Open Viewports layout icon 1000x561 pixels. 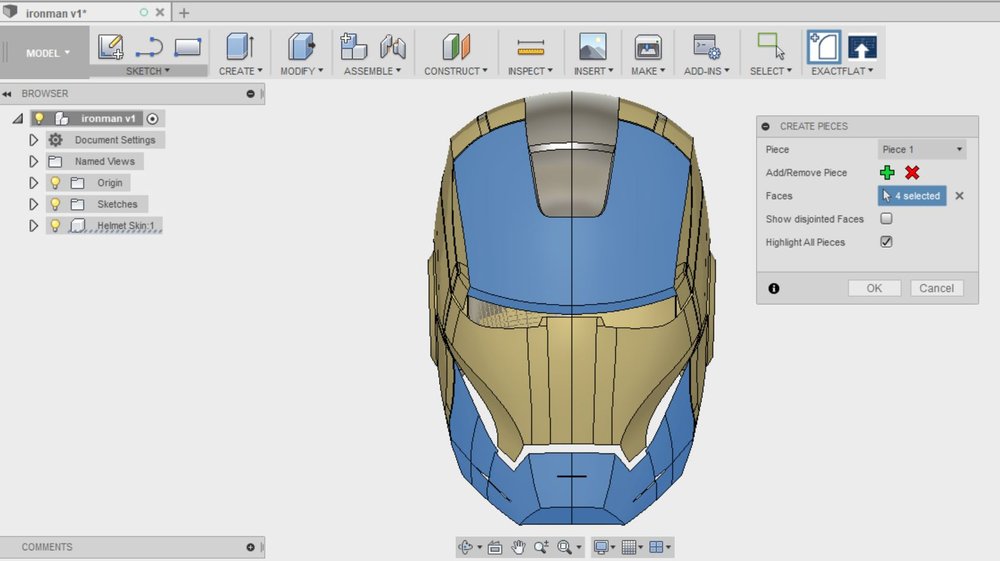click(x=656, y=547)
